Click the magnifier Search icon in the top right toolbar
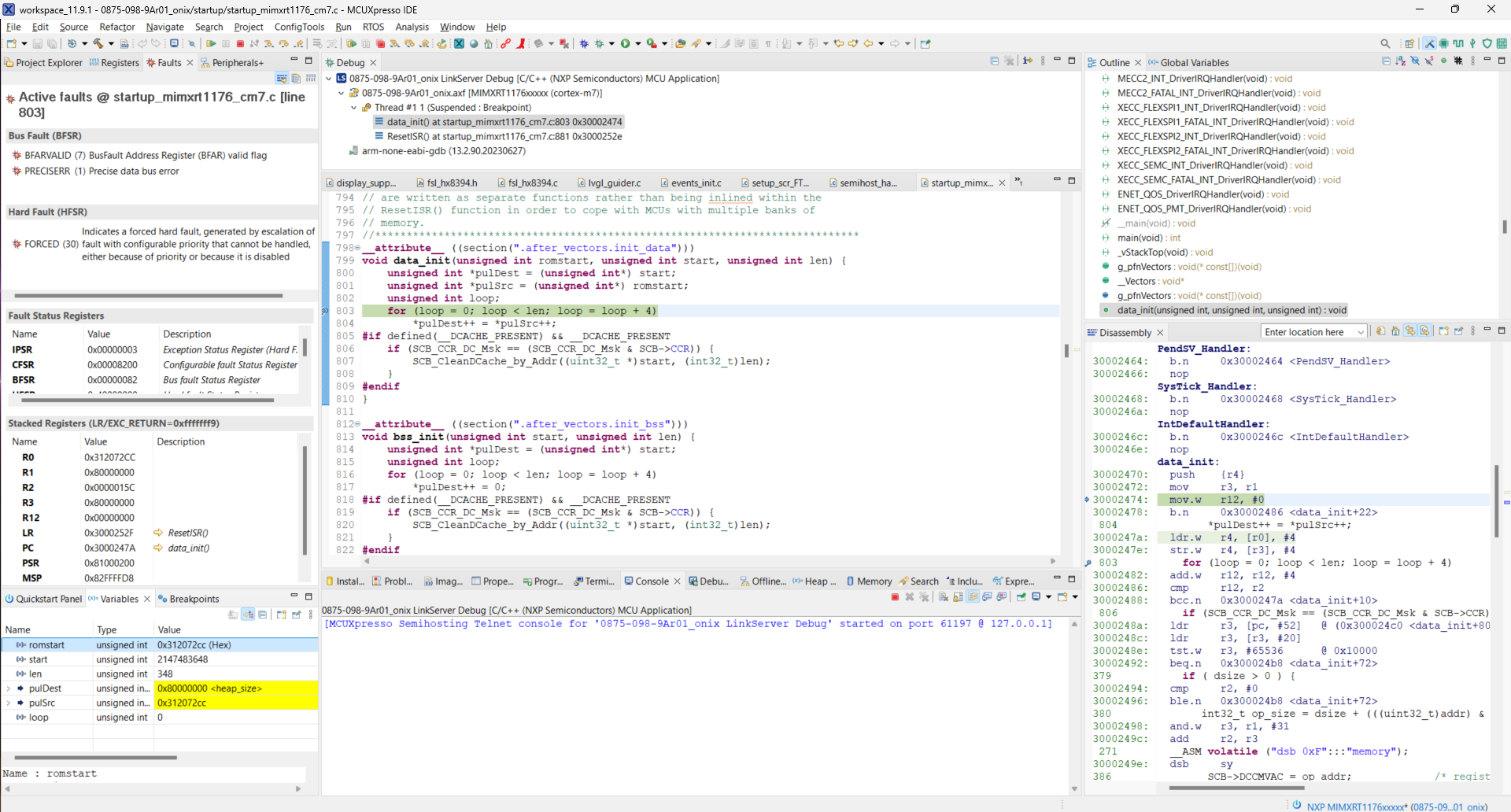 tap(1385, 43)
